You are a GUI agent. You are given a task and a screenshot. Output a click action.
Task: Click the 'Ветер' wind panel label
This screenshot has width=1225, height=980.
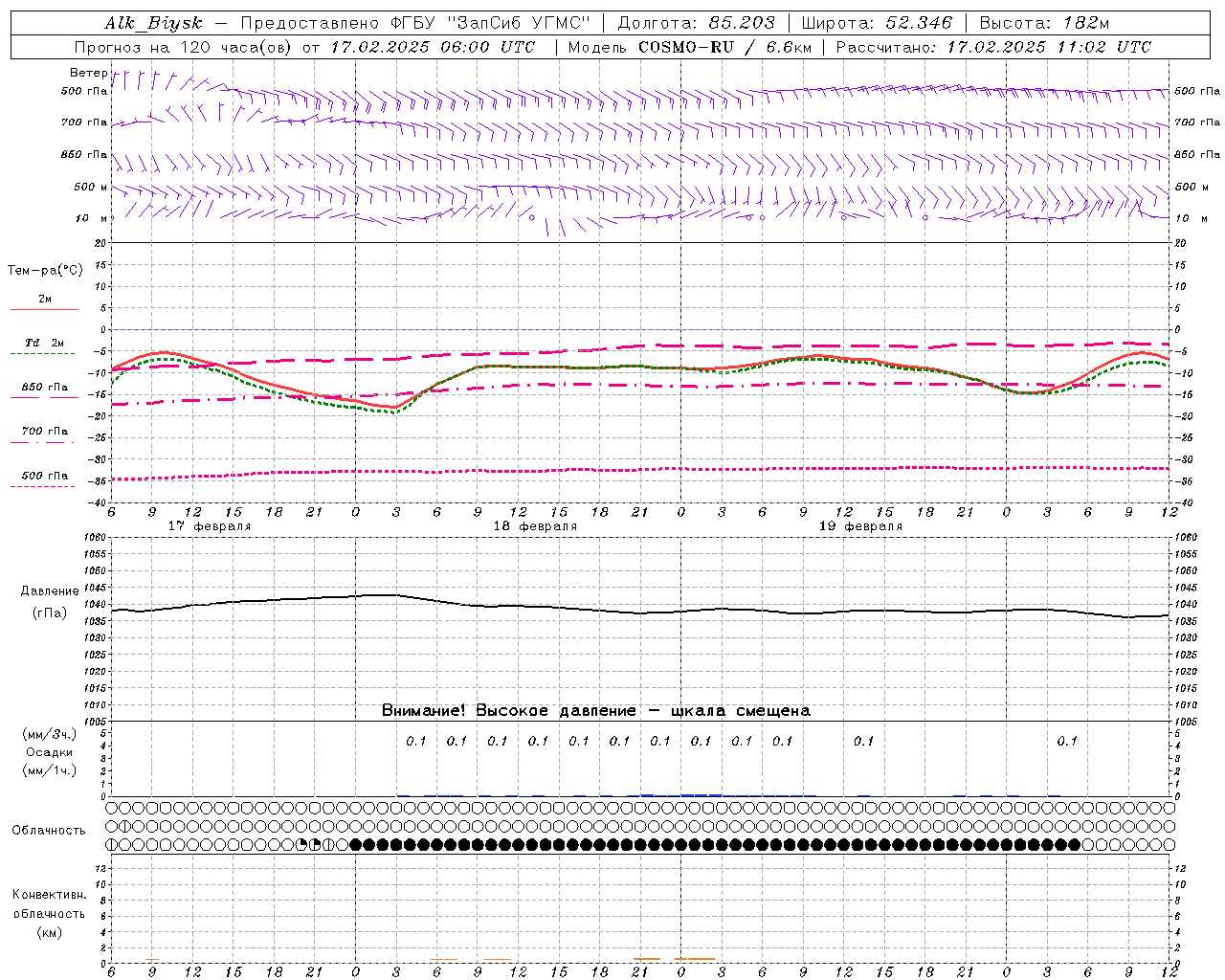pos(88,73)
